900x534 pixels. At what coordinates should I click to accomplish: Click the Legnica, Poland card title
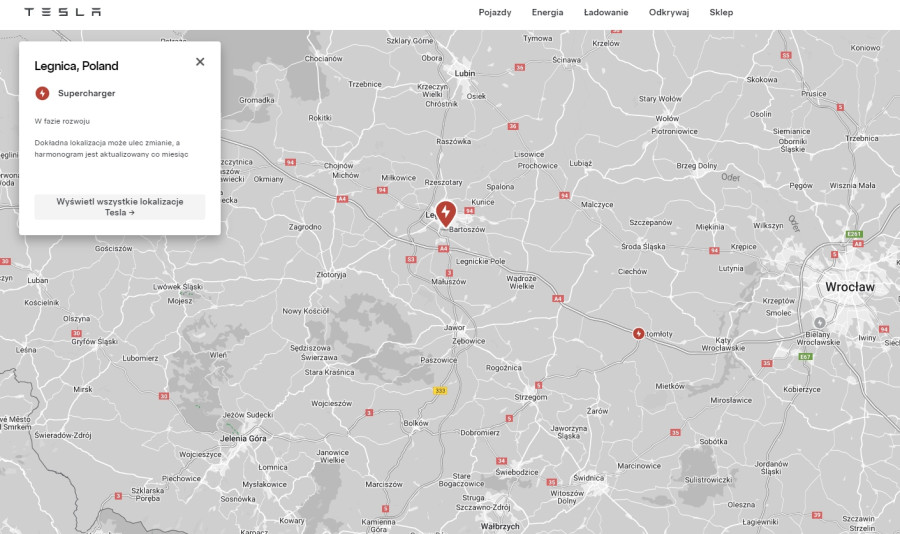[x=76, y=66]
